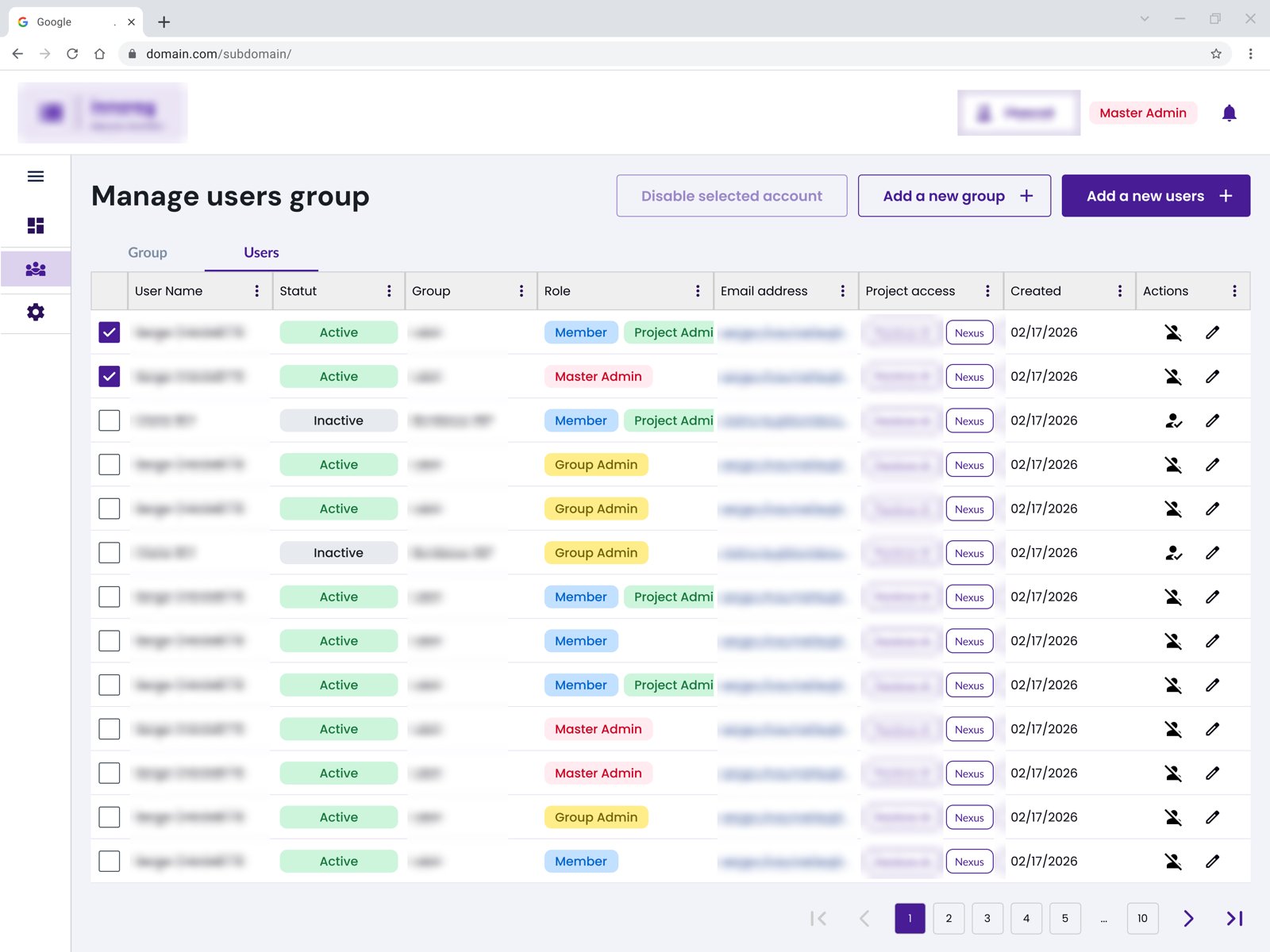Click the blurred company logo
The height and width of the screenshot is (952, 1270).
point(102,113)
